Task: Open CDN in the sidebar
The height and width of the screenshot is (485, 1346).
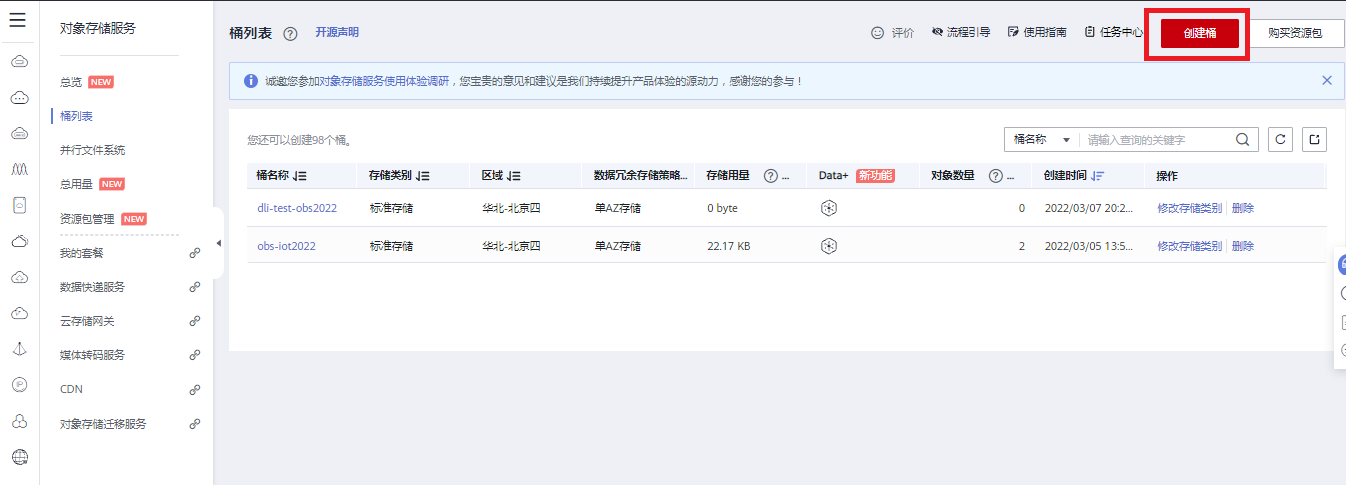Action: click(x=71, y=389)
